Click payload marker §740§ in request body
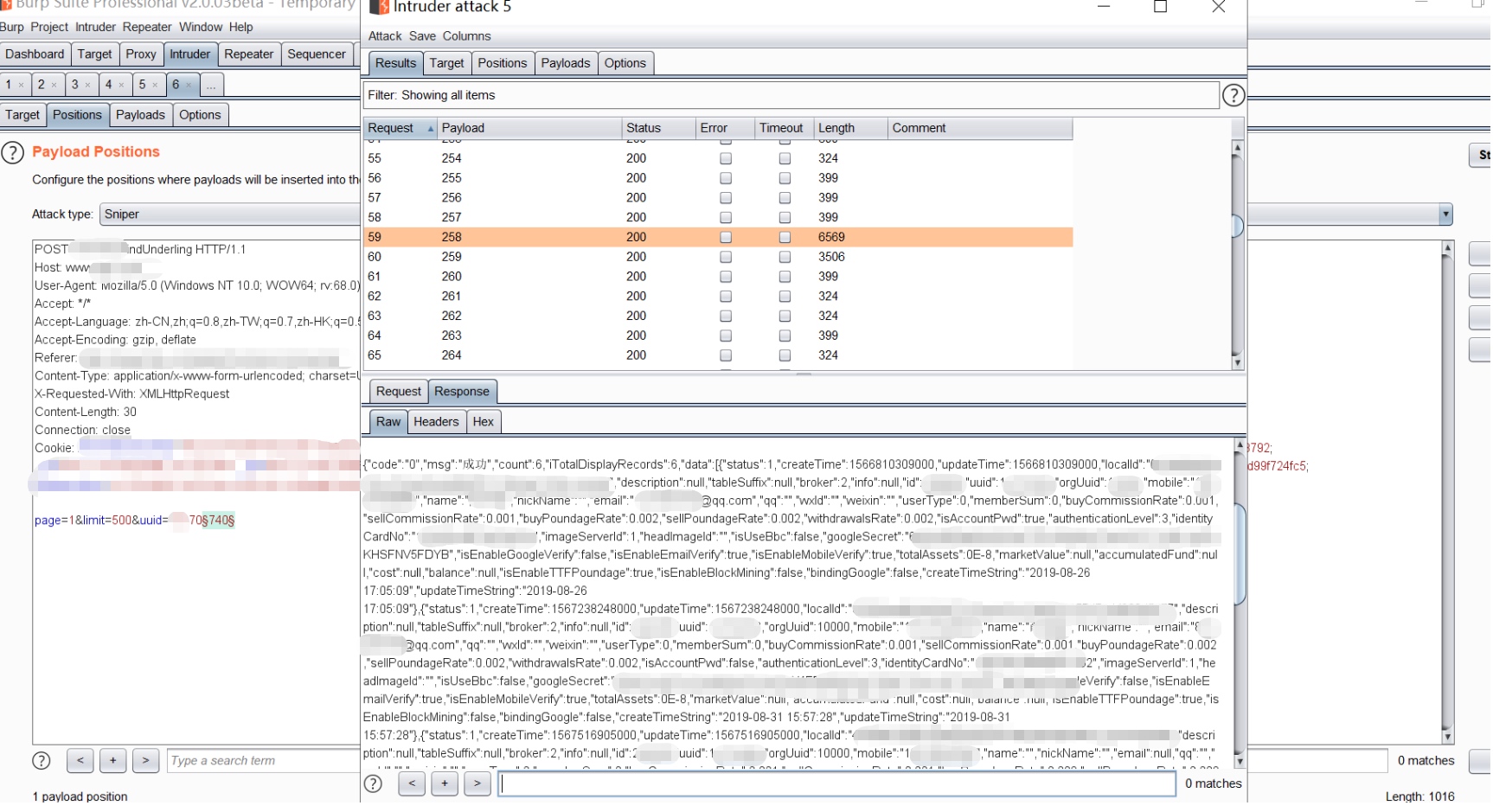 tap(217, 521)
